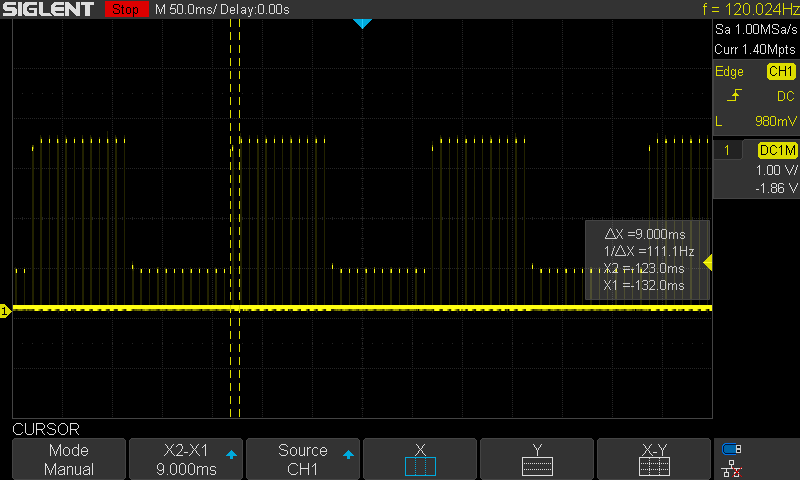Select the Y cursor mode button

[x=537, y=459]
